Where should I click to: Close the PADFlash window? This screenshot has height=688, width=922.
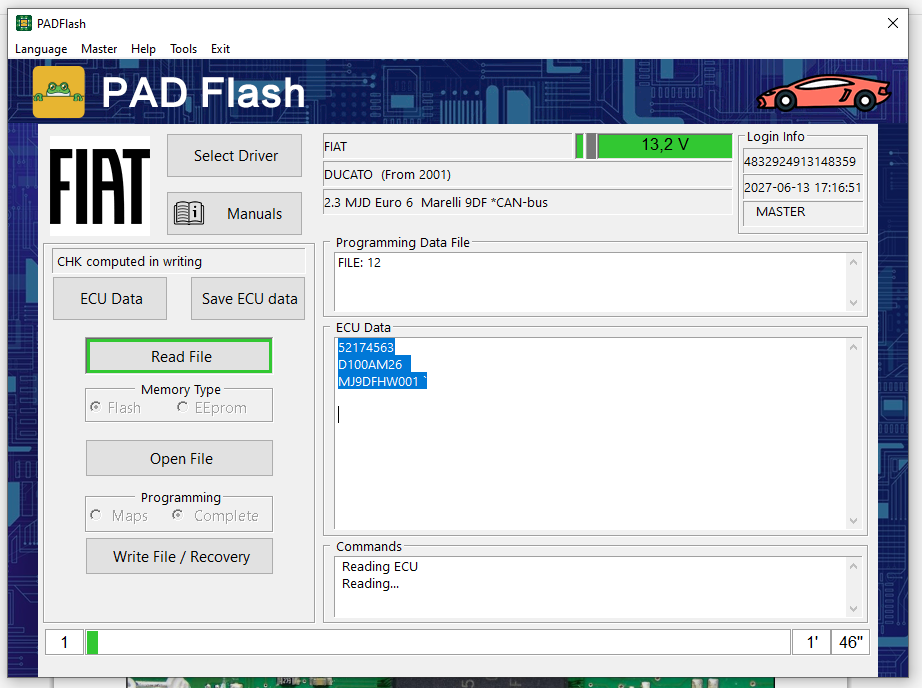(x=893, y=23)
